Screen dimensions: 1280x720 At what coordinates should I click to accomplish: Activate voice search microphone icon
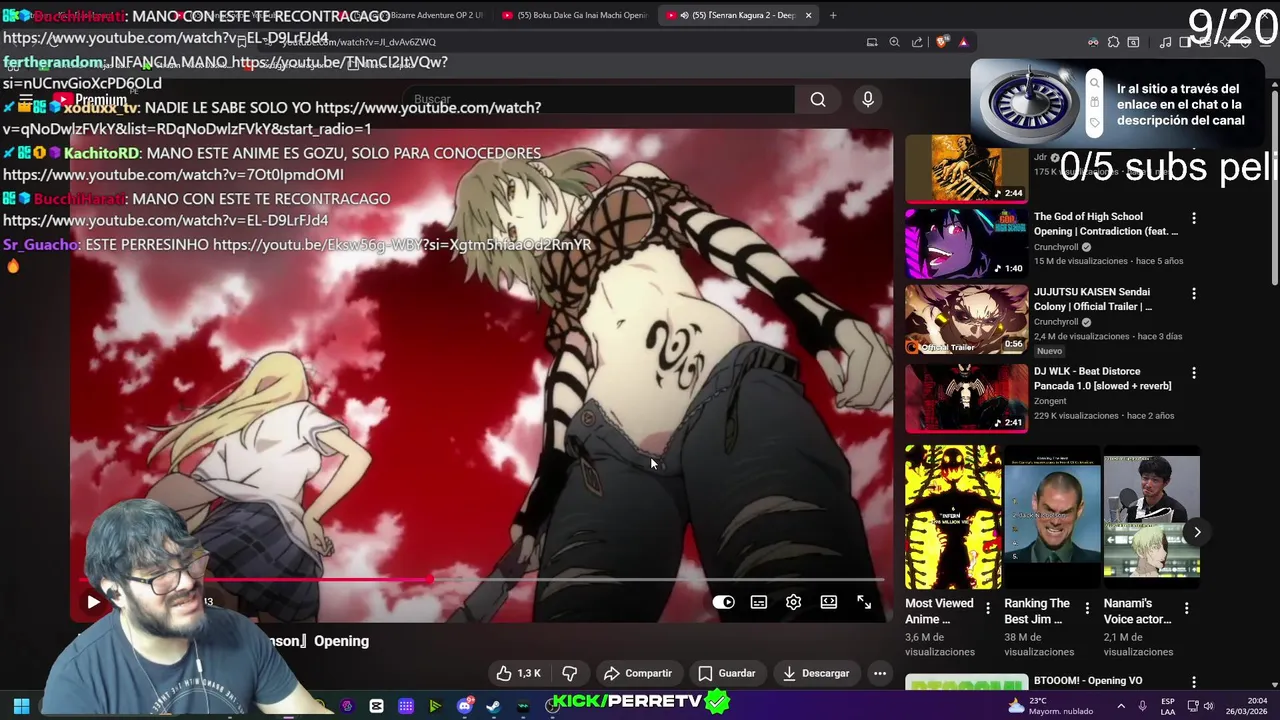[868, 99]
